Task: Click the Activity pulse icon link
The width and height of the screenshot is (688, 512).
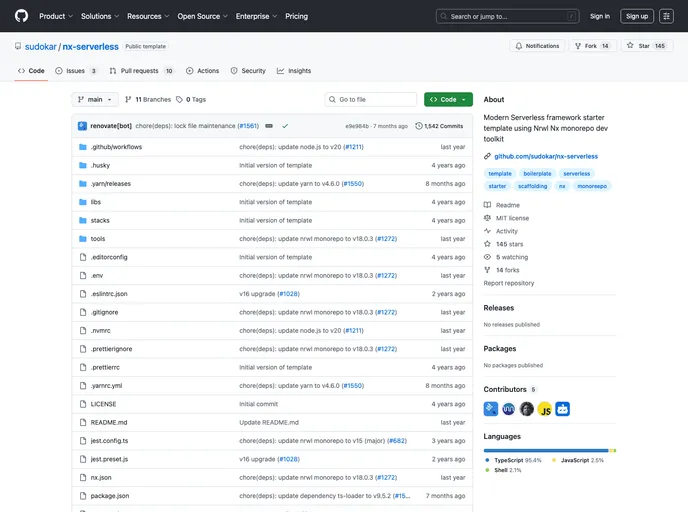Action: pos(487,231)
